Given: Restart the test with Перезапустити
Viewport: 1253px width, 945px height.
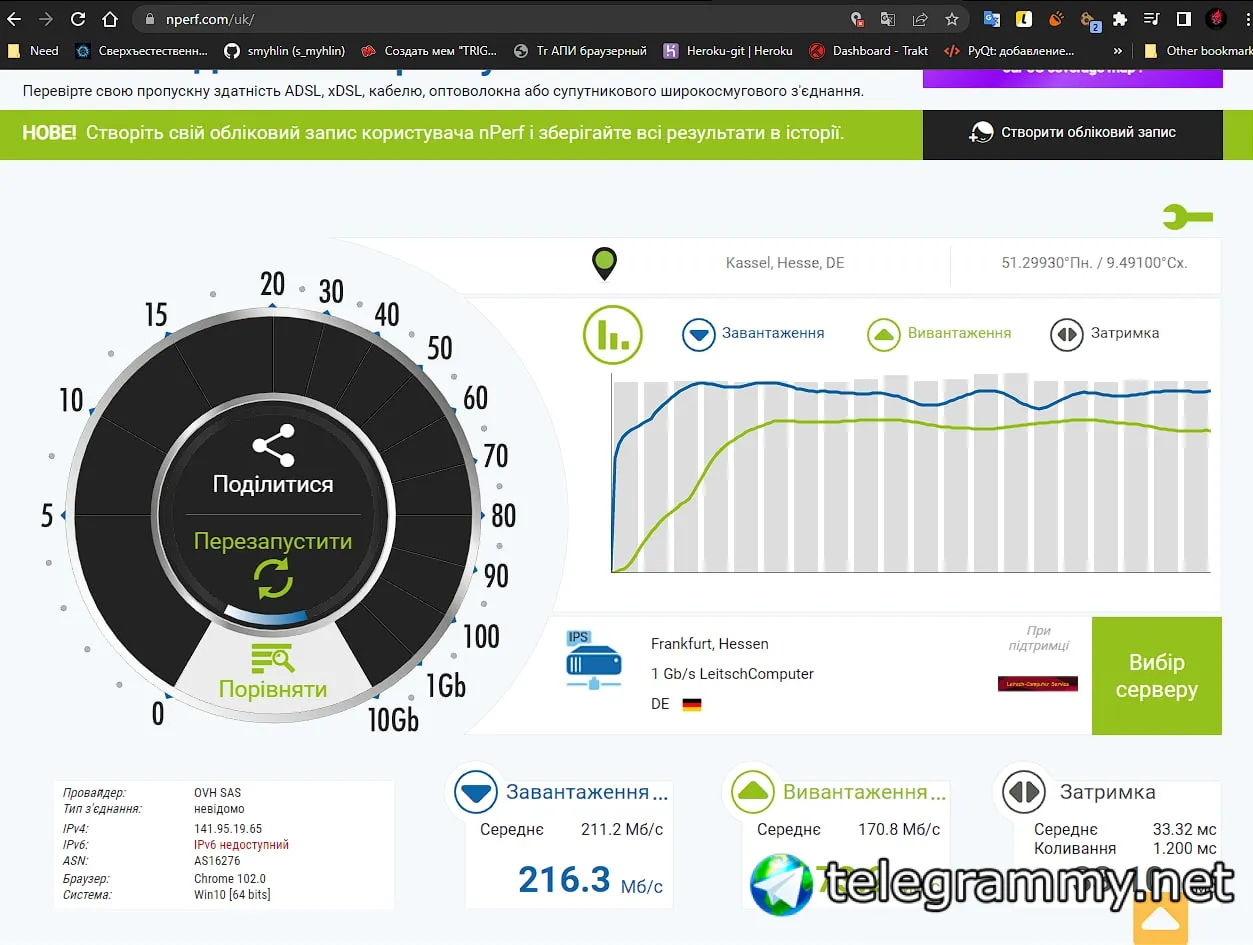Looking at the screenshot, I should [273, 563].
